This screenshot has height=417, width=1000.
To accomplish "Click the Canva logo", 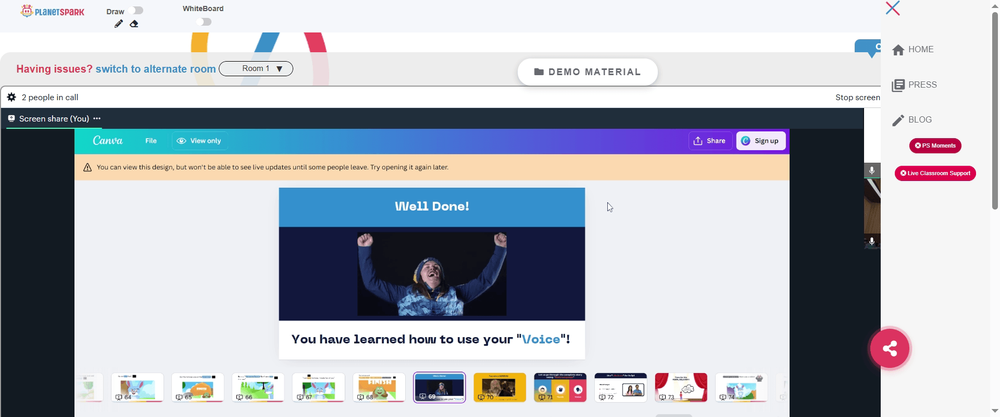I will [108, 141].
